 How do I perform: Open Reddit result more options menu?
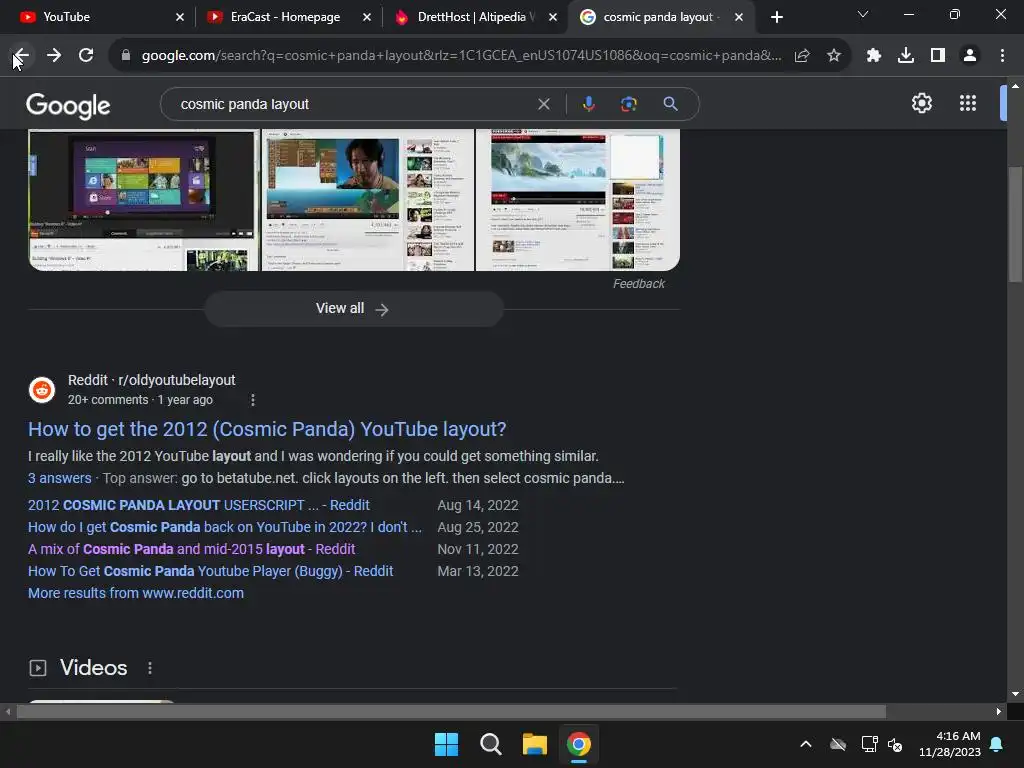pos(253,400)
